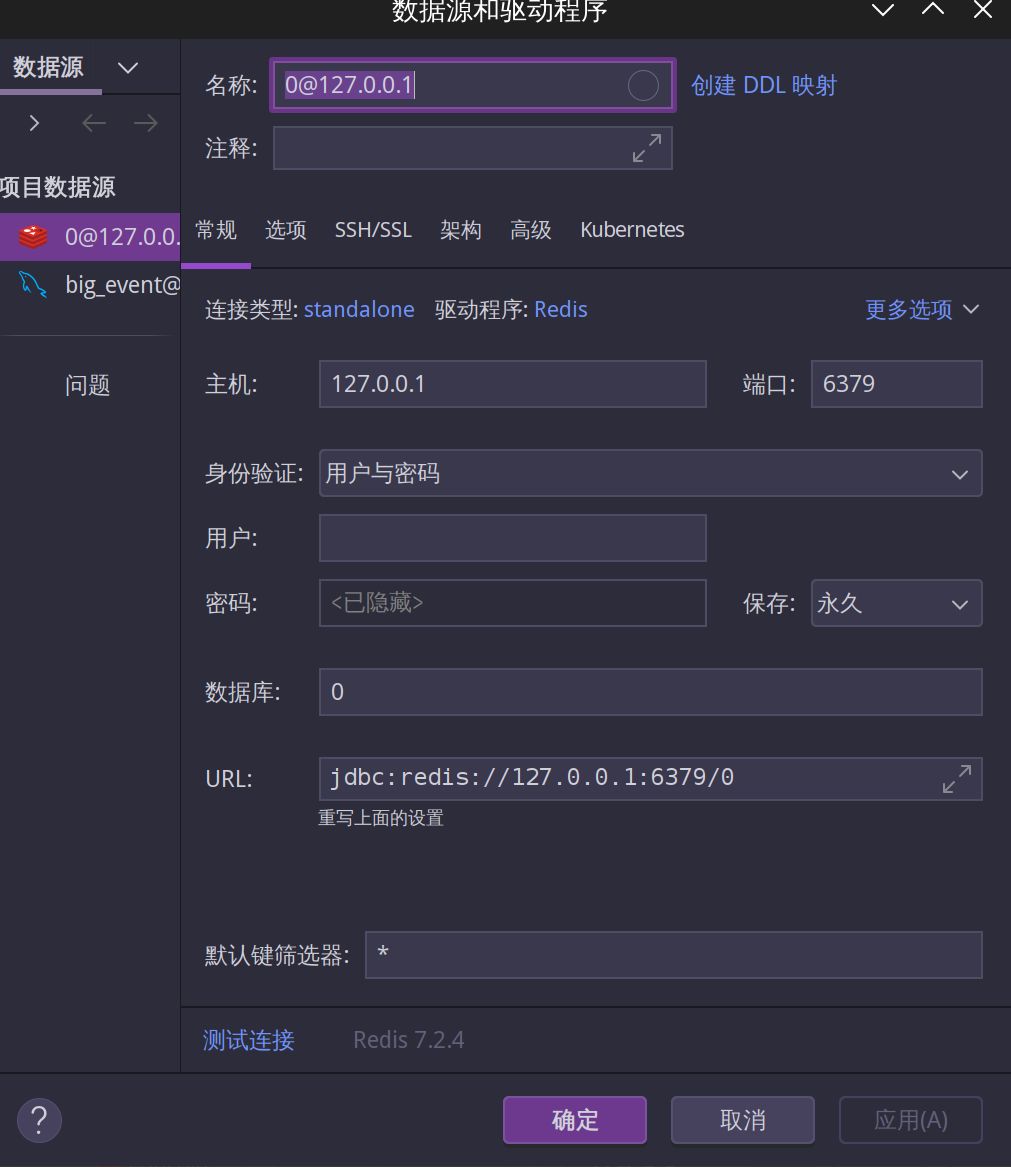The image size is (1011, 1167).
Task: Open the Advanced (高级) tab
Action: click(530, 230)
